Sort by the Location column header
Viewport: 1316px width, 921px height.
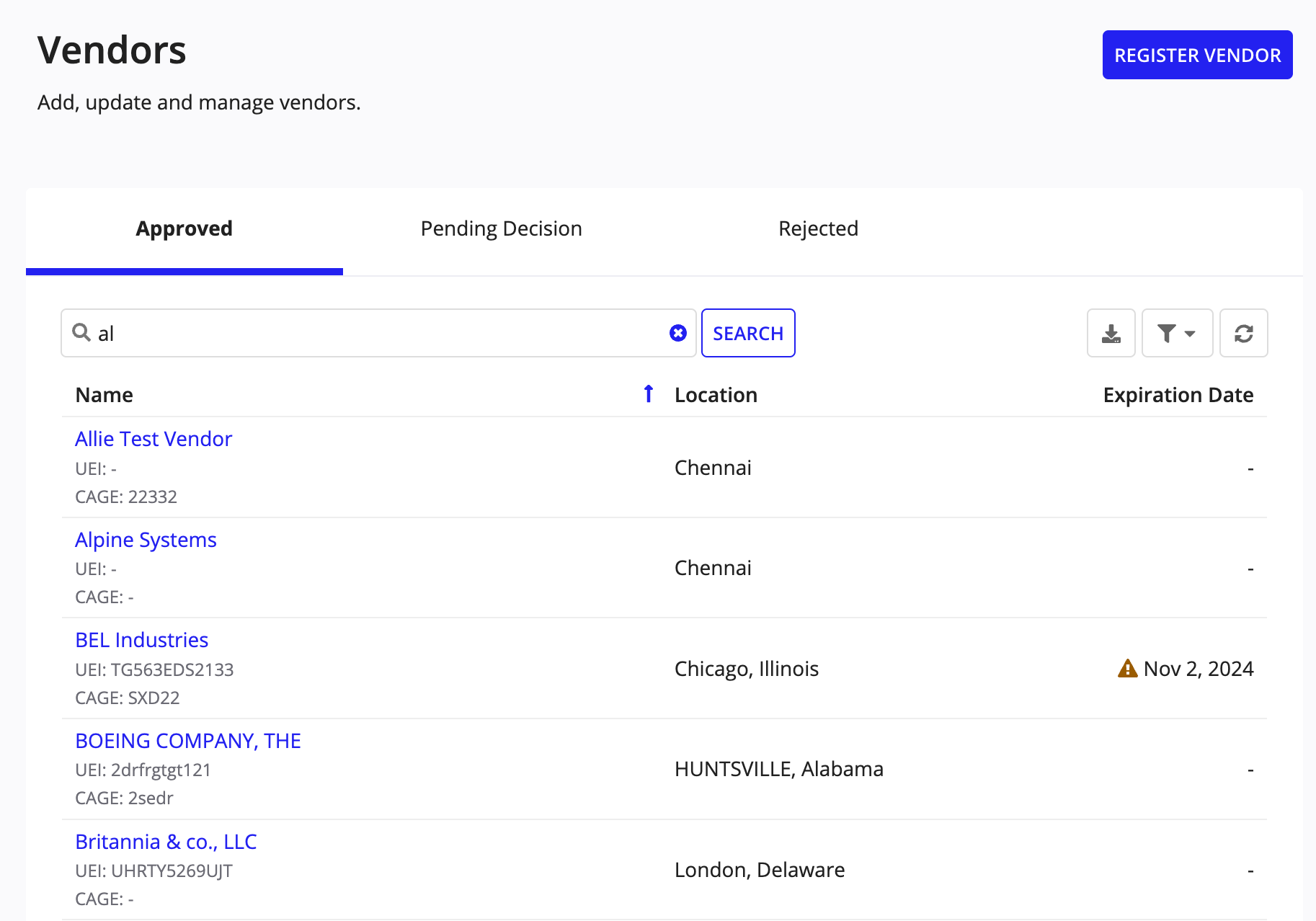coord(716,395)
